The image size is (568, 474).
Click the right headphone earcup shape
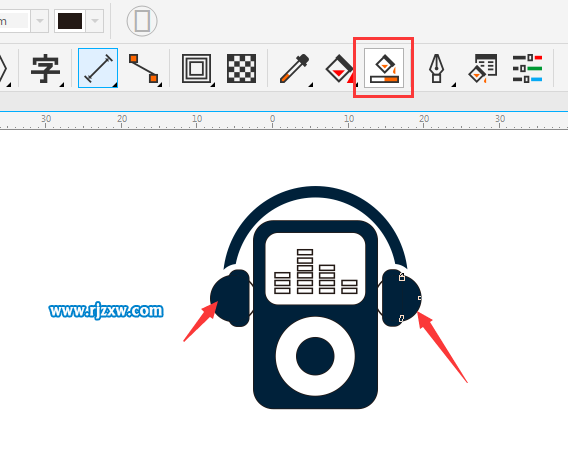[x=401, y=298]
